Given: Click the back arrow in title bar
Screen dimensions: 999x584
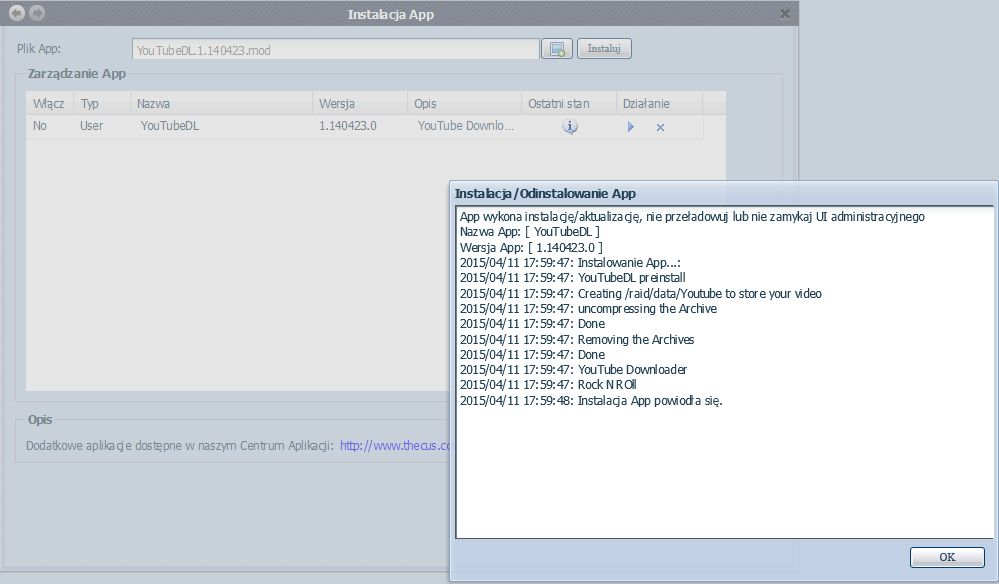Looking at the screenshot, I should click(17, 13).
